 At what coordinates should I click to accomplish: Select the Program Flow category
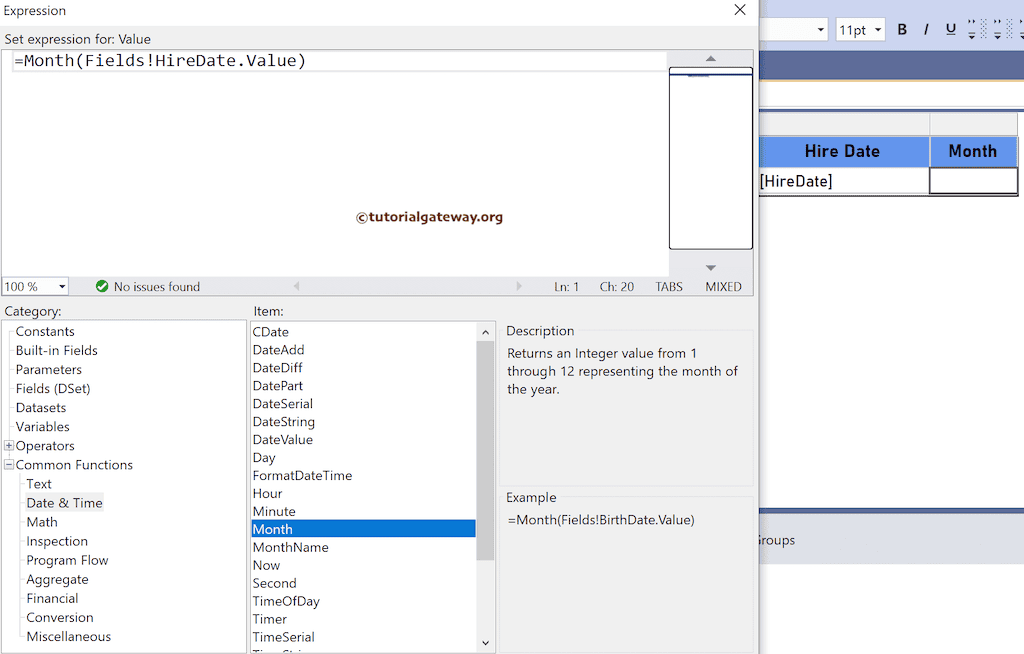pyautogui.click(x=67, y=560)
